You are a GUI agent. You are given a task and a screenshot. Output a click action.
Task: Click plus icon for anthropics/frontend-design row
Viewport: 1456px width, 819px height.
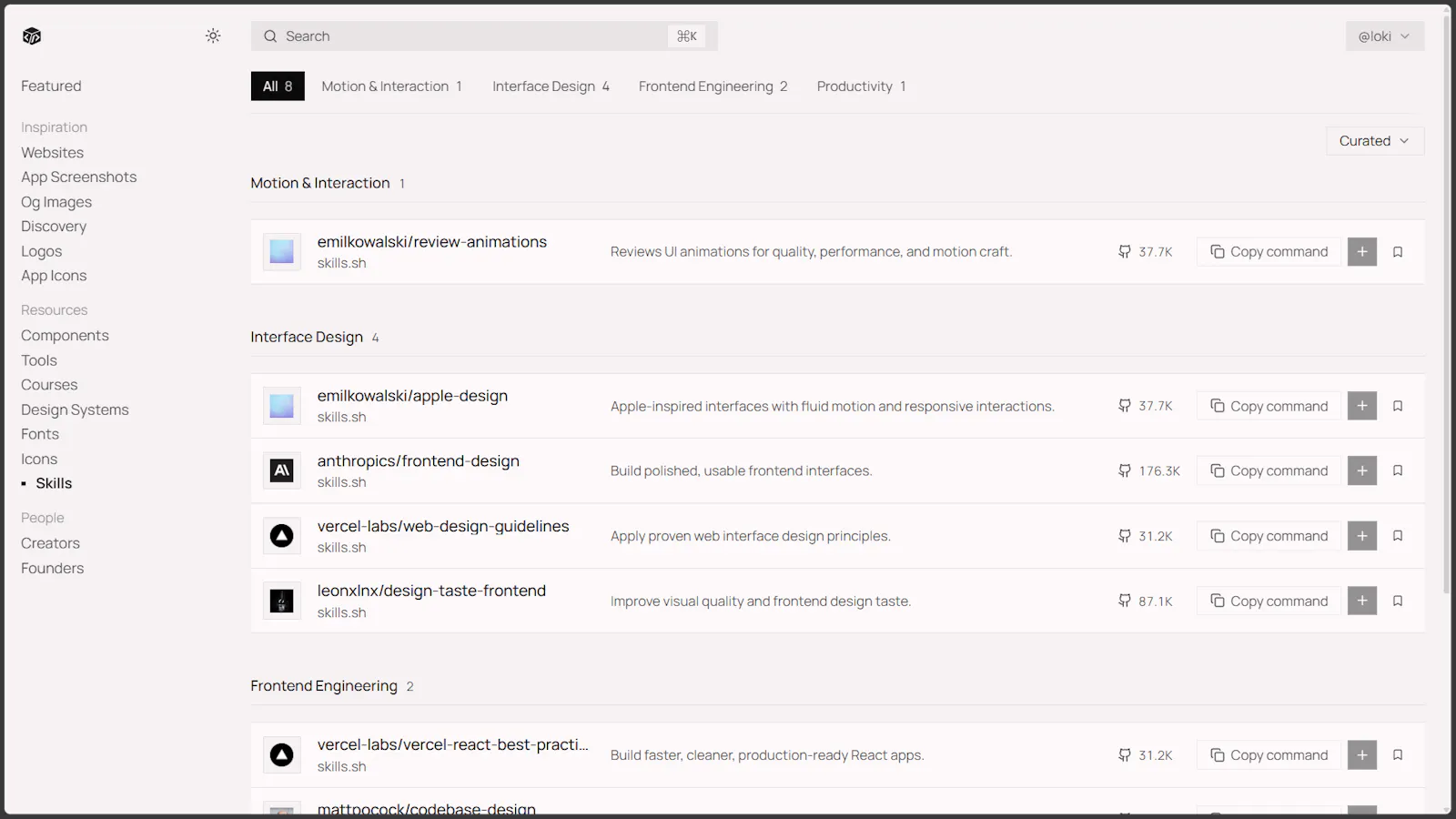[1362, 470]
